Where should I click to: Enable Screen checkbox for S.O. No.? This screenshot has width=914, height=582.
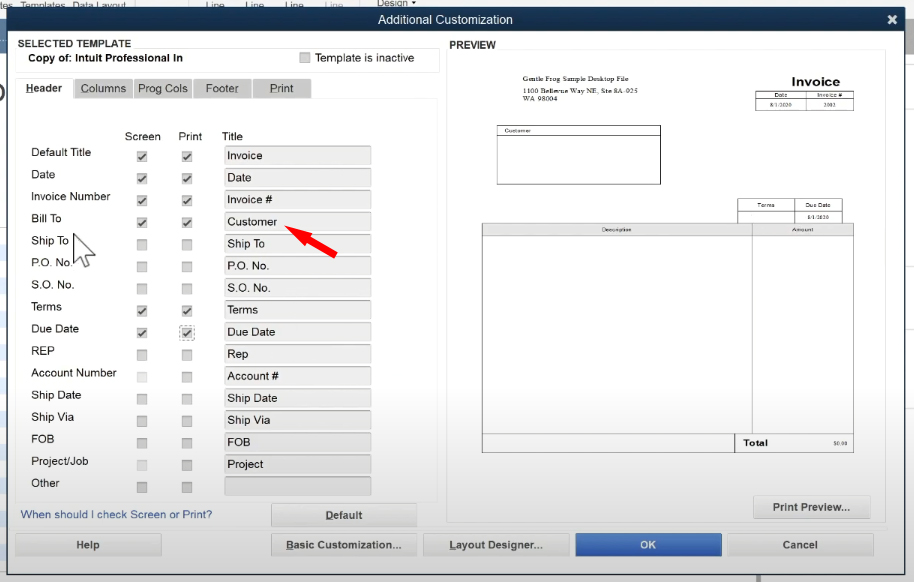point(142,289)
